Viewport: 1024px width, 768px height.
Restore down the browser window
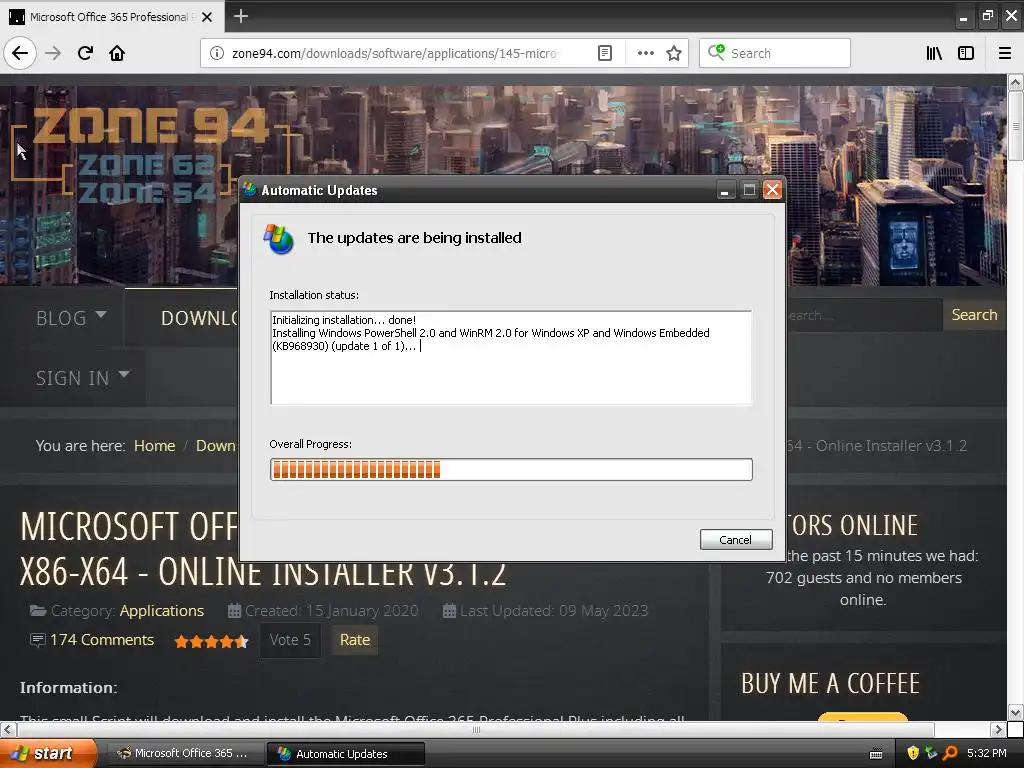(x=987, y=16)
